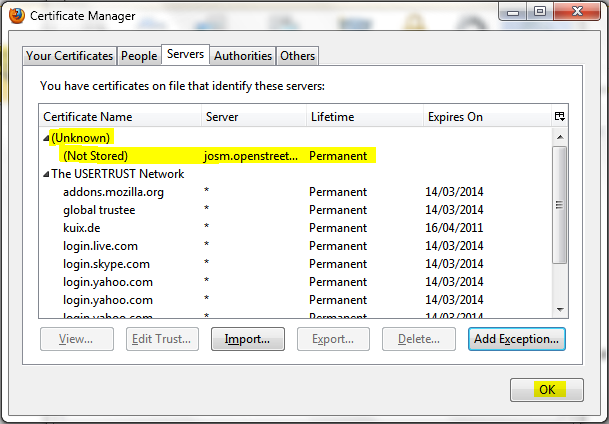Select the Others tab

297,56
